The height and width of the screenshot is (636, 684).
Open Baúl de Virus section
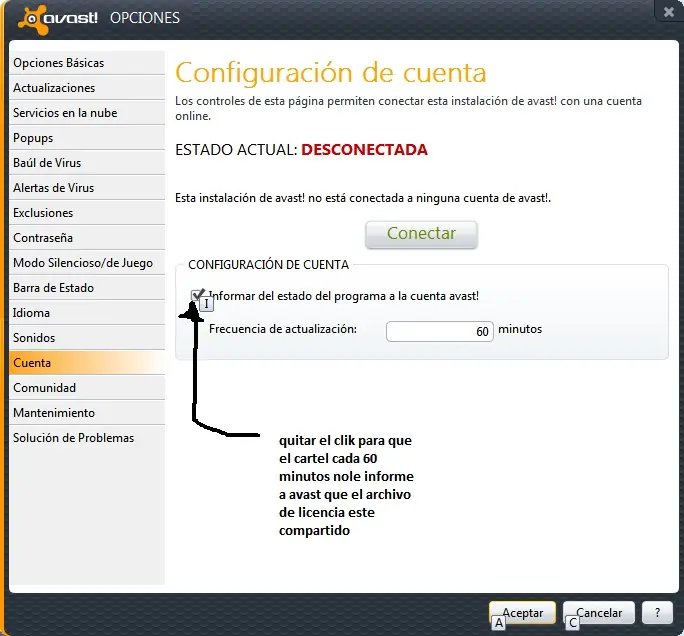87,163
